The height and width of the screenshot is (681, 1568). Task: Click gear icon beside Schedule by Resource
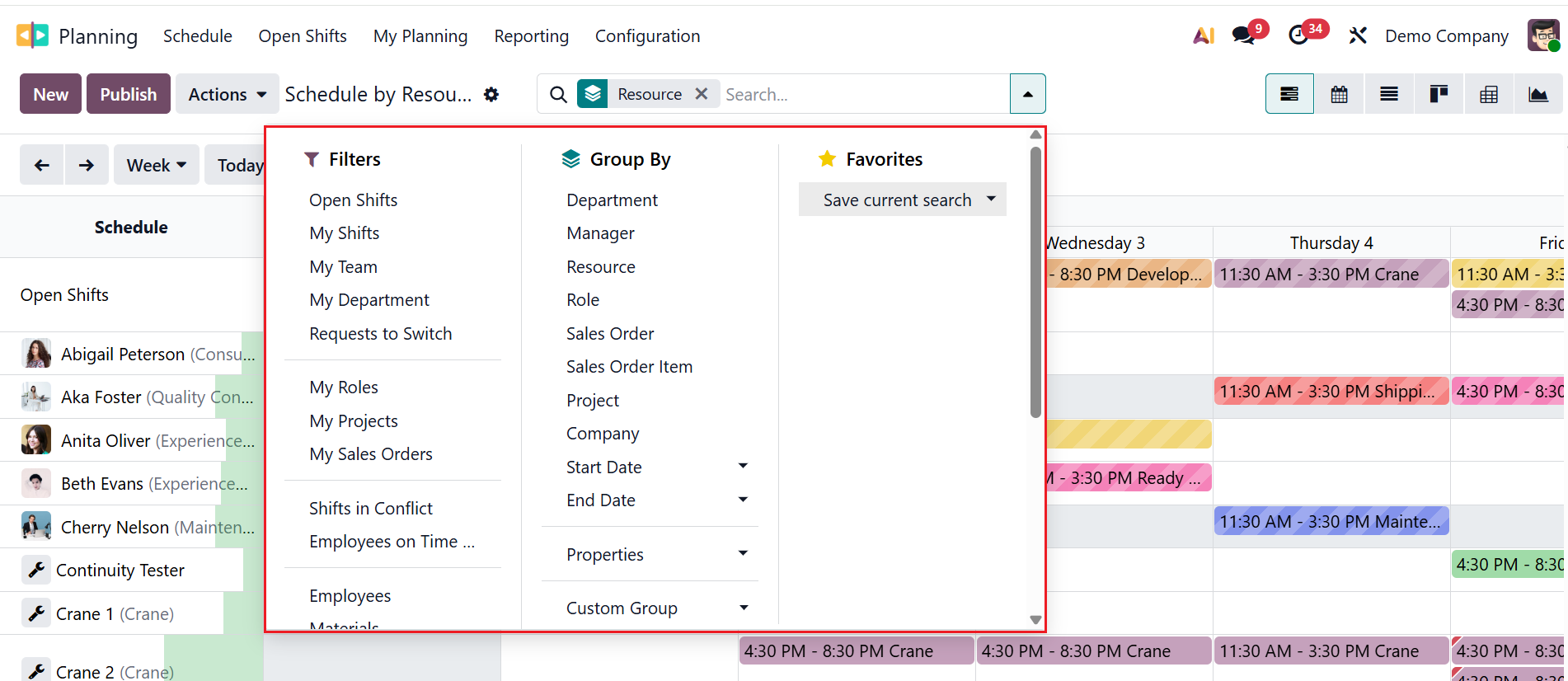491,94
